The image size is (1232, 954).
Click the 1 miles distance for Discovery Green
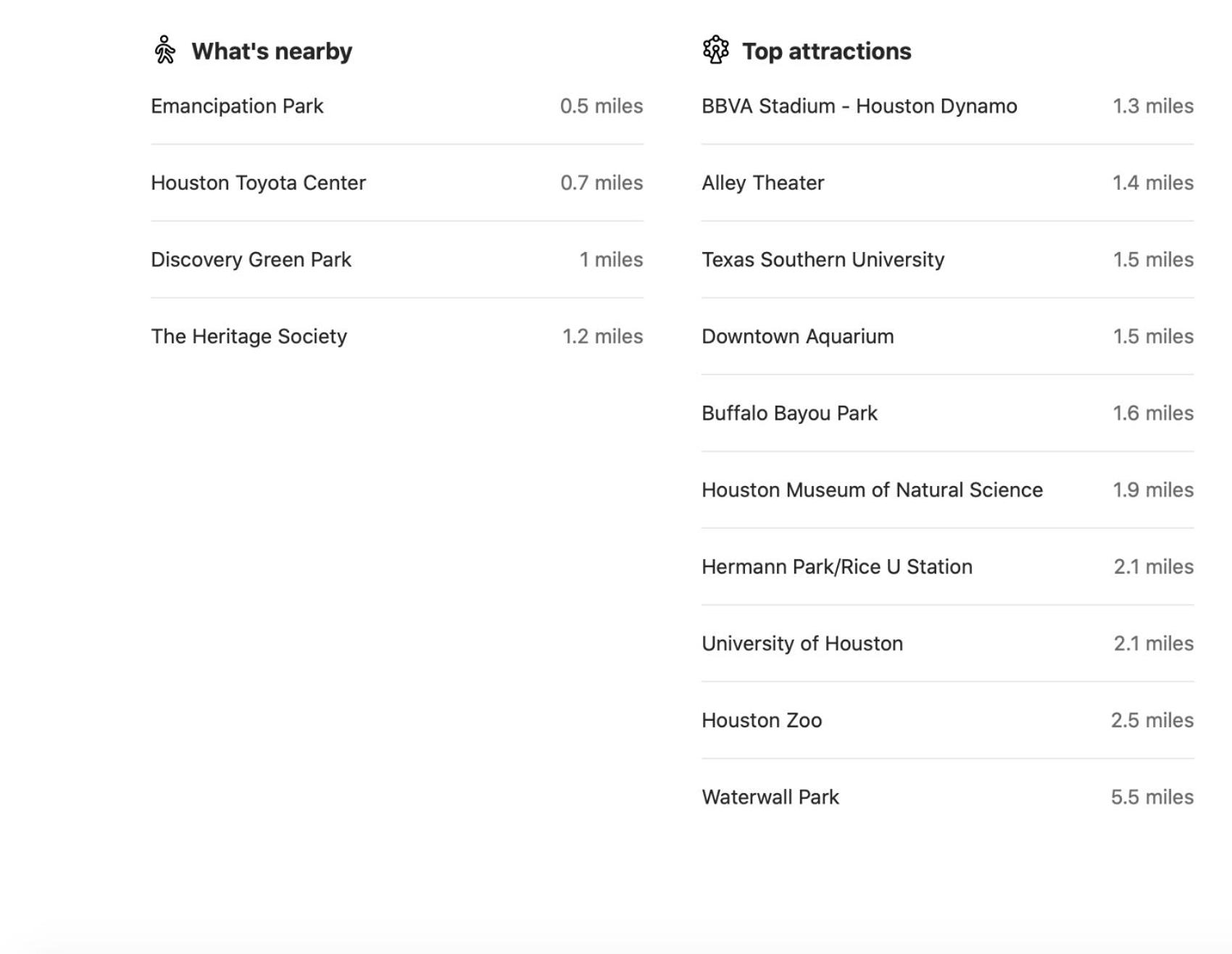pyautogui.click(x=611, y=260)
